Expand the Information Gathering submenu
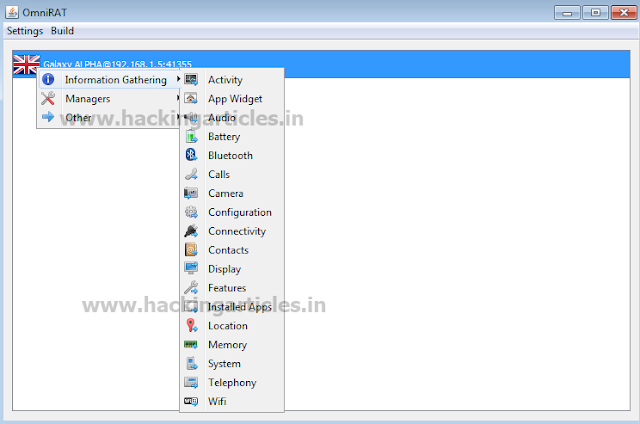This screenshot has height=424, width=640. coord(110,80)
